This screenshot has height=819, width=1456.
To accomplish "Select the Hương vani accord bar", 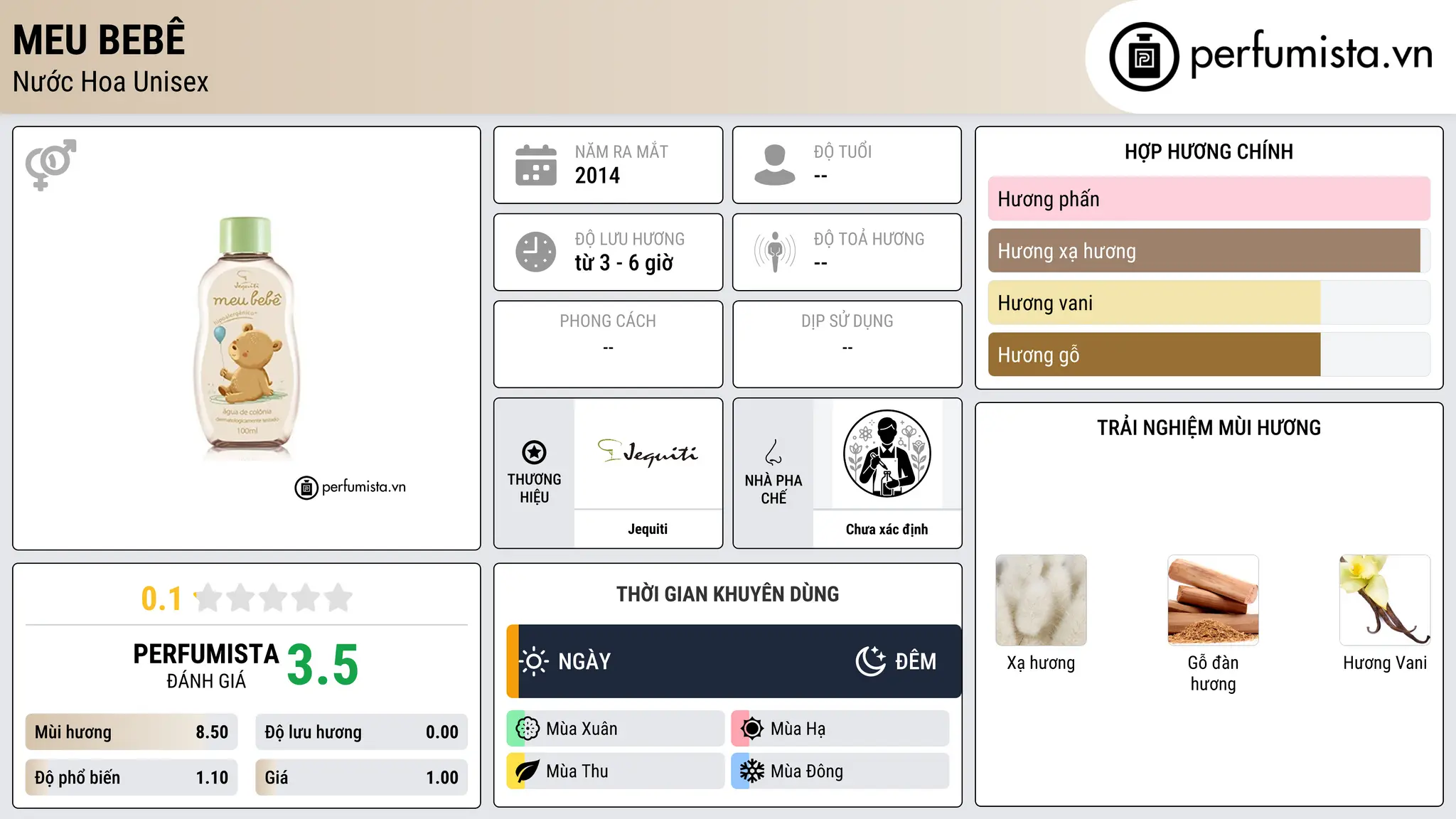I will (1209, 303).
